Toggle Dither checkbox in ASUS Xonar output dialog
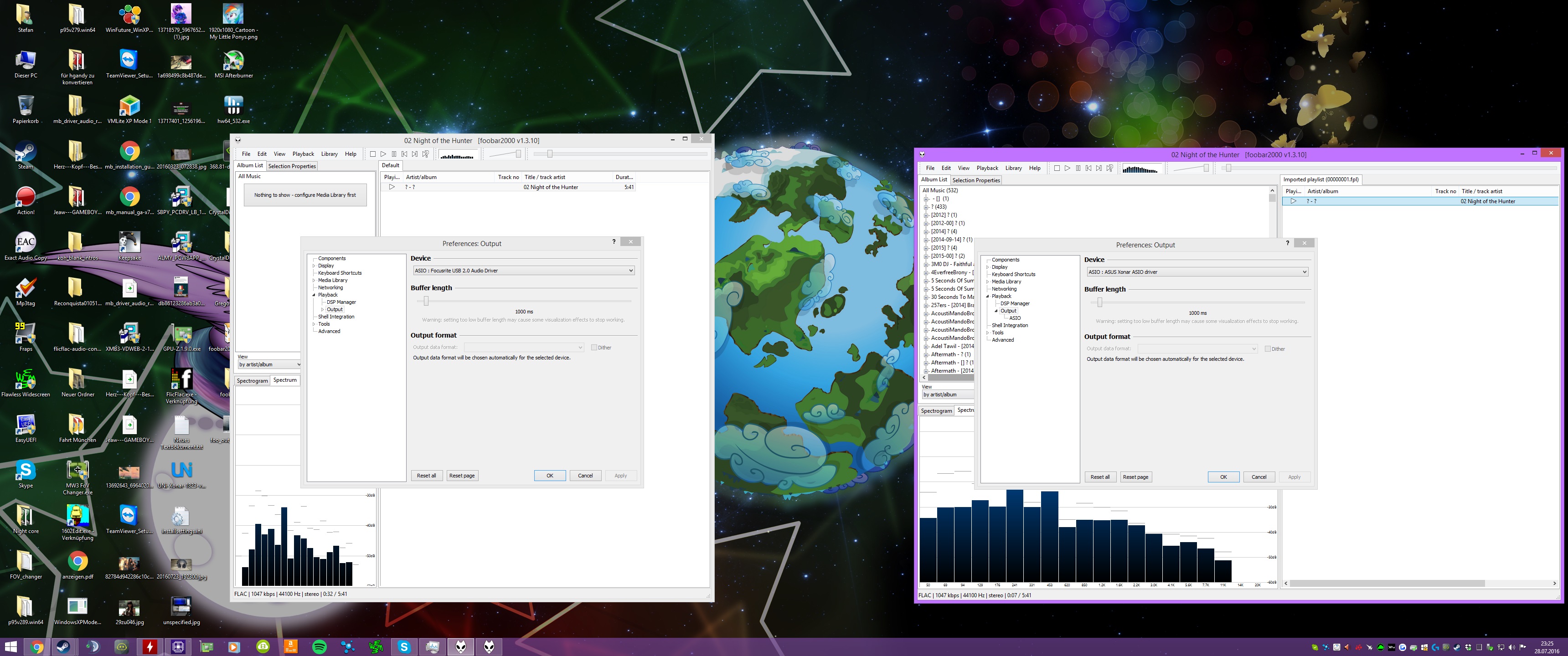 point(1267,348)
